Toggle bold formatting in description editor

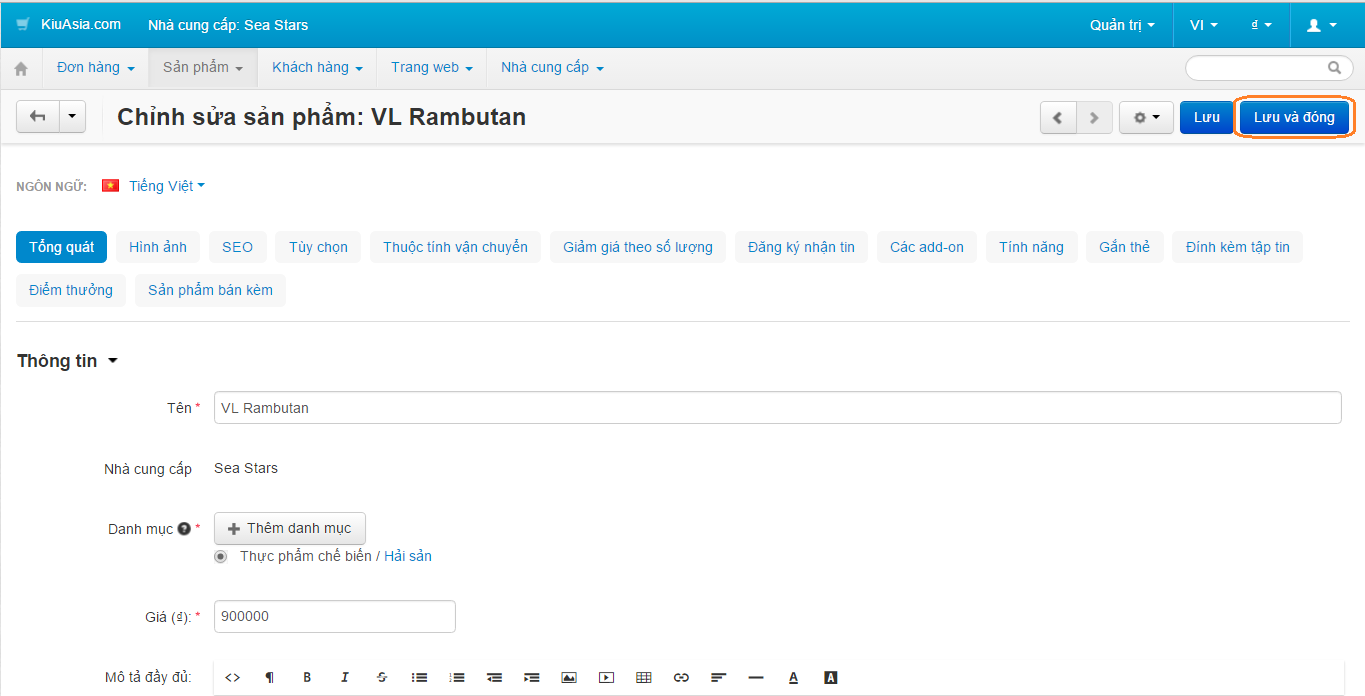coord(307,677)
